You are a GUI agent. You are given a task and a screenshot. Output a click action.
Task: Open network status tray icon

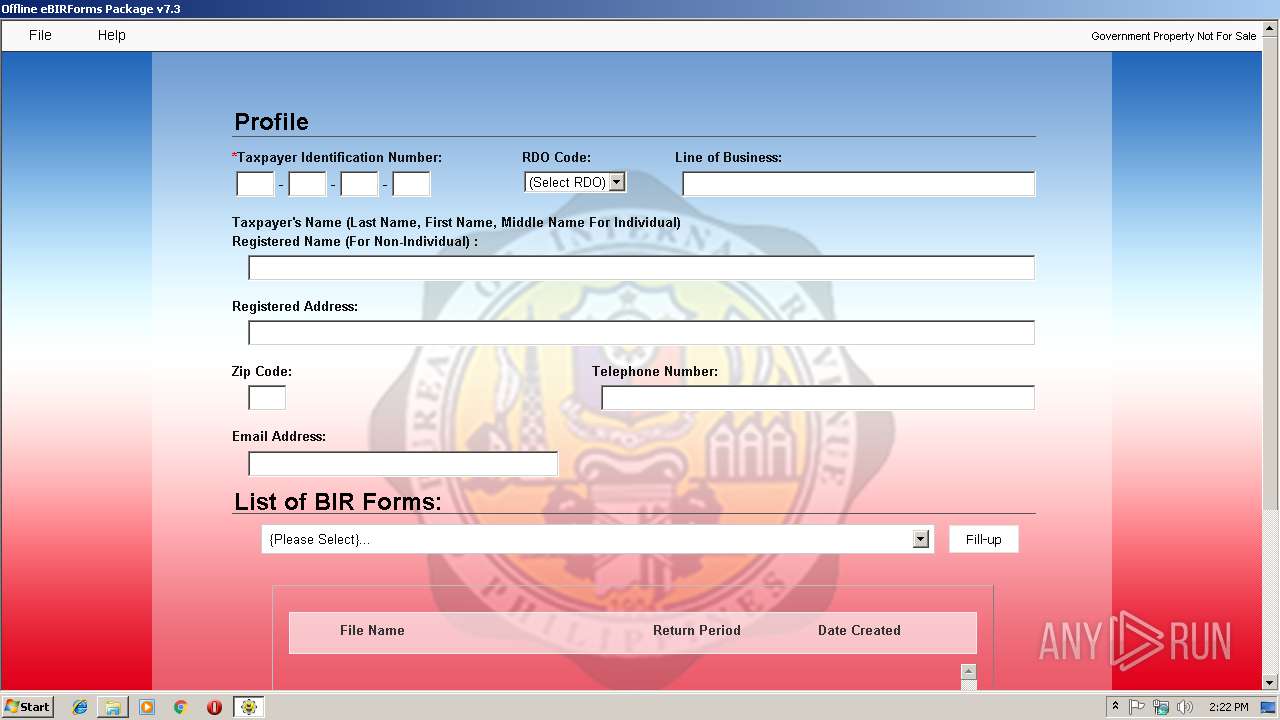[1161, 707]
